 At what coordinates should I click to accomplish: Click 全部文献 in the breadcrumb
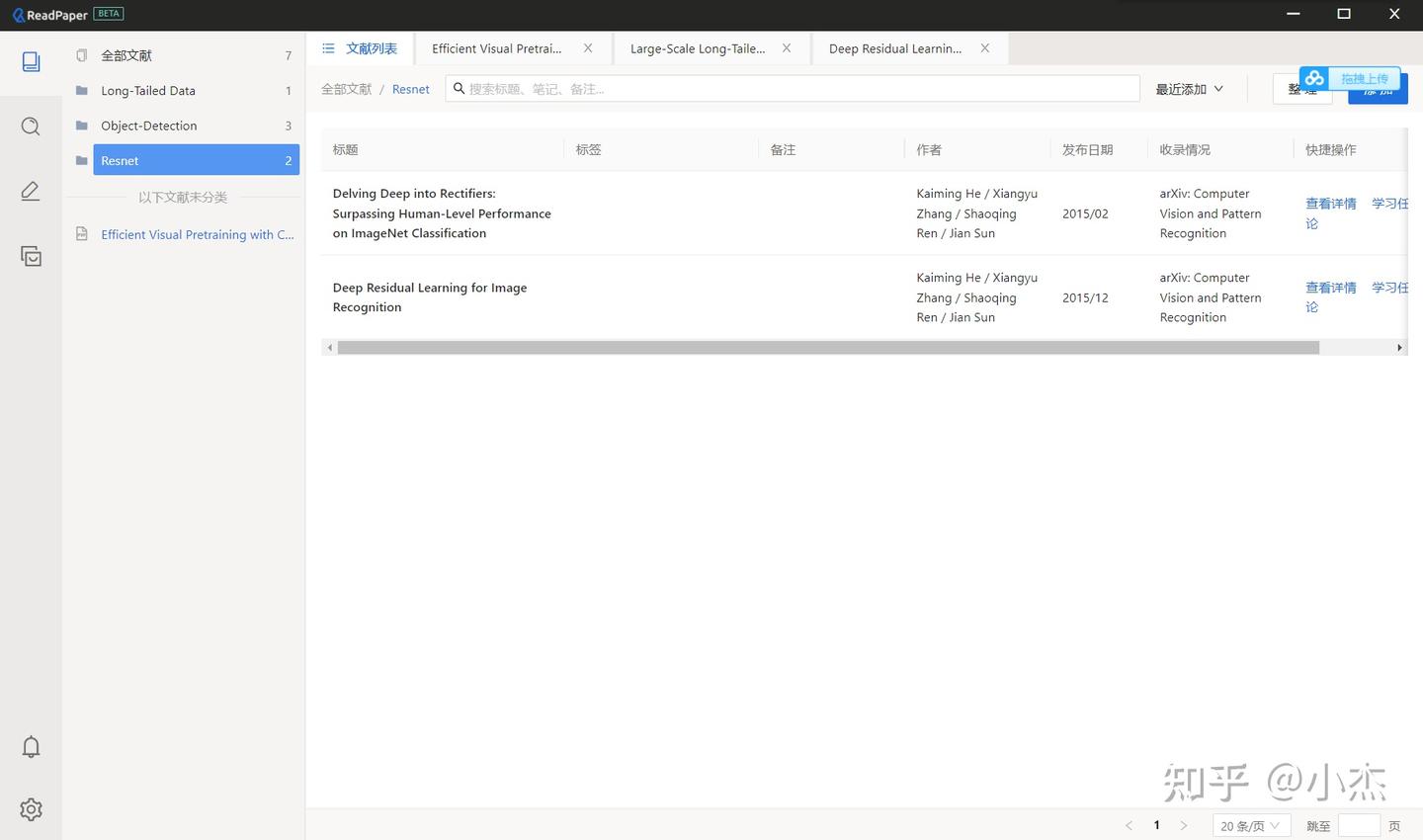pos(346,89)
